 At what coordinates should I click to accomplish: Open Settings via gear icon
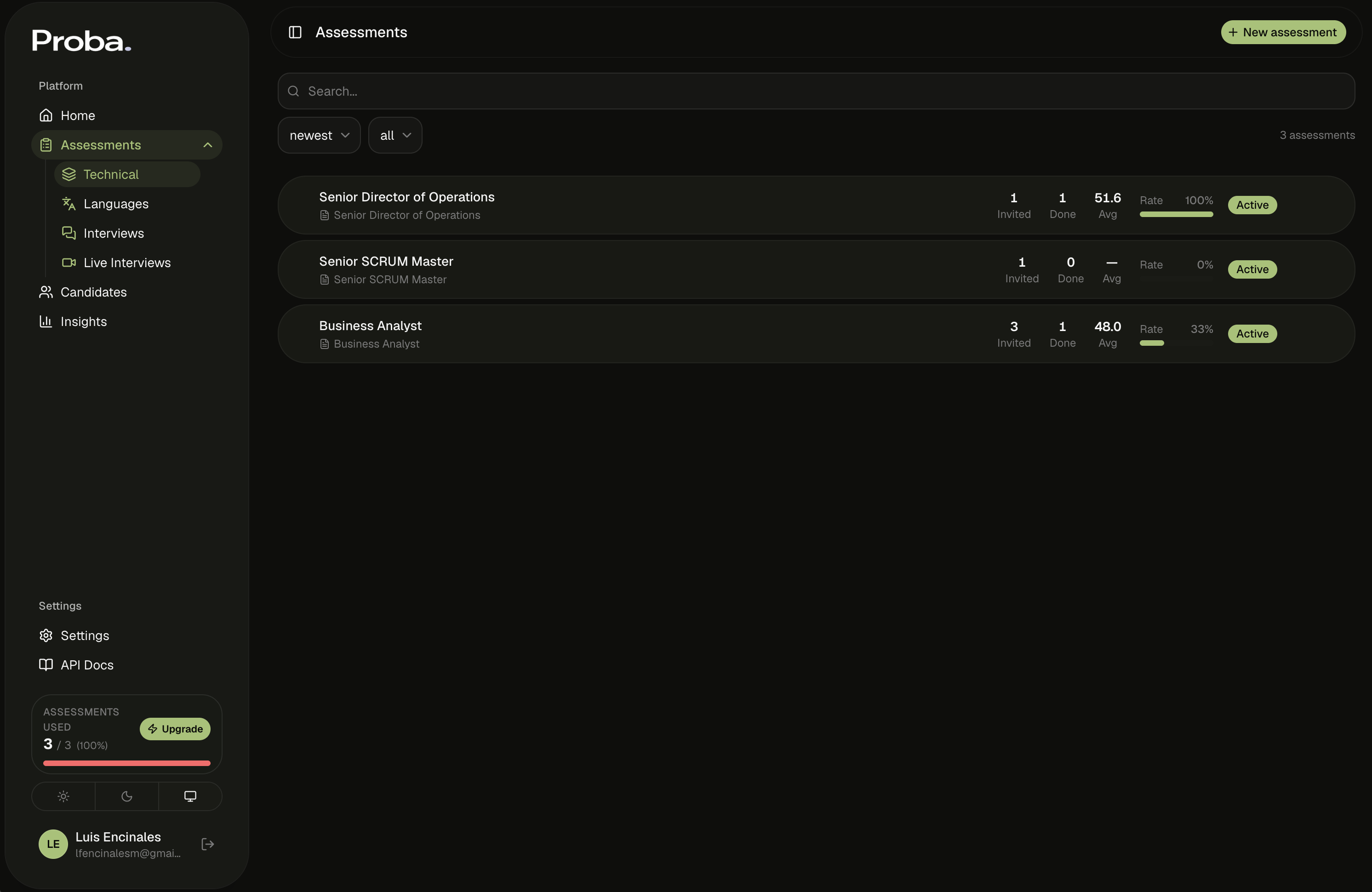coord(46,635)
